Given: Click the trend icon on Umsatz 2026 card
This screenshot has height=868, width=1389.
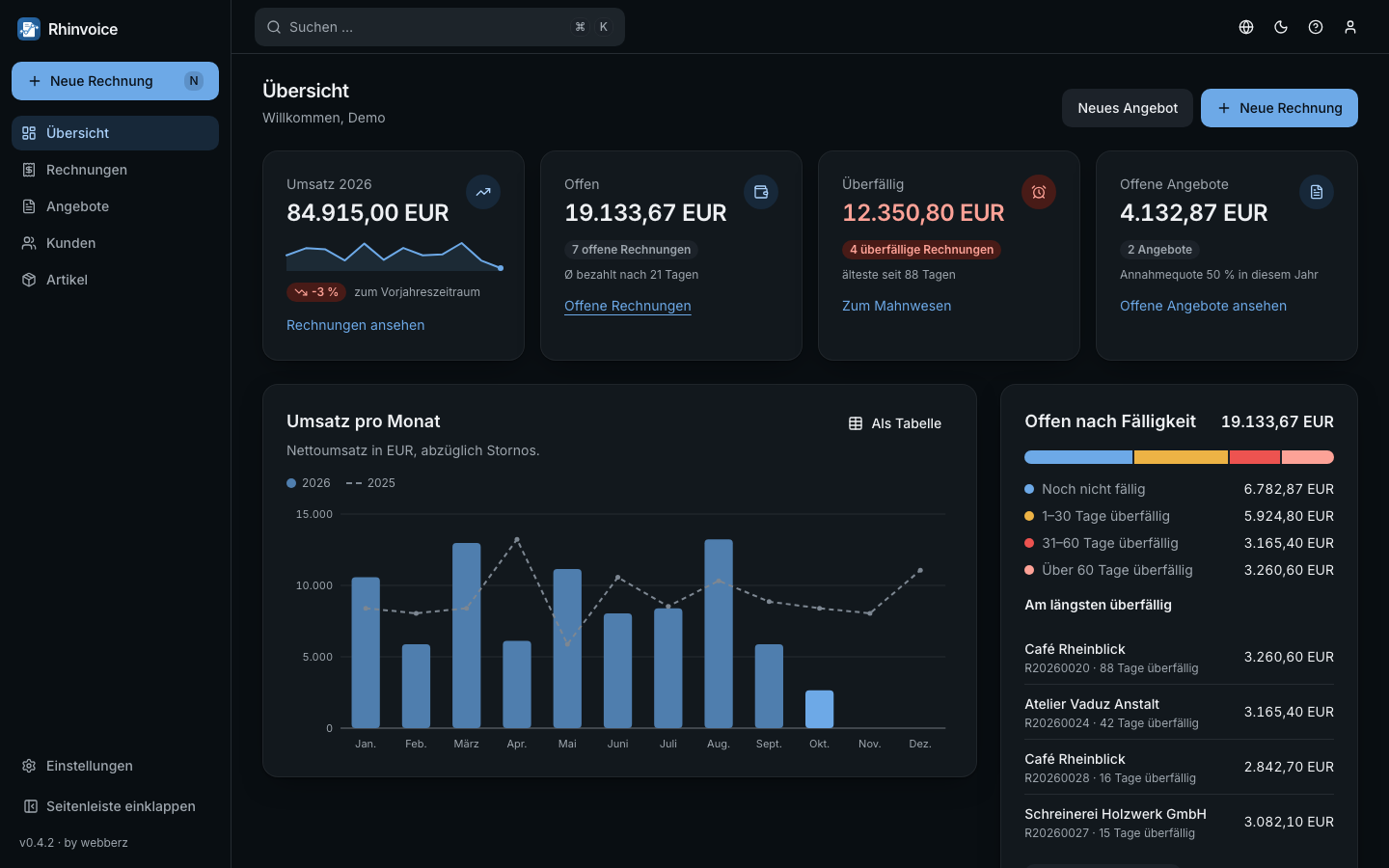Looking at the screenshot, I should (483, 192).
